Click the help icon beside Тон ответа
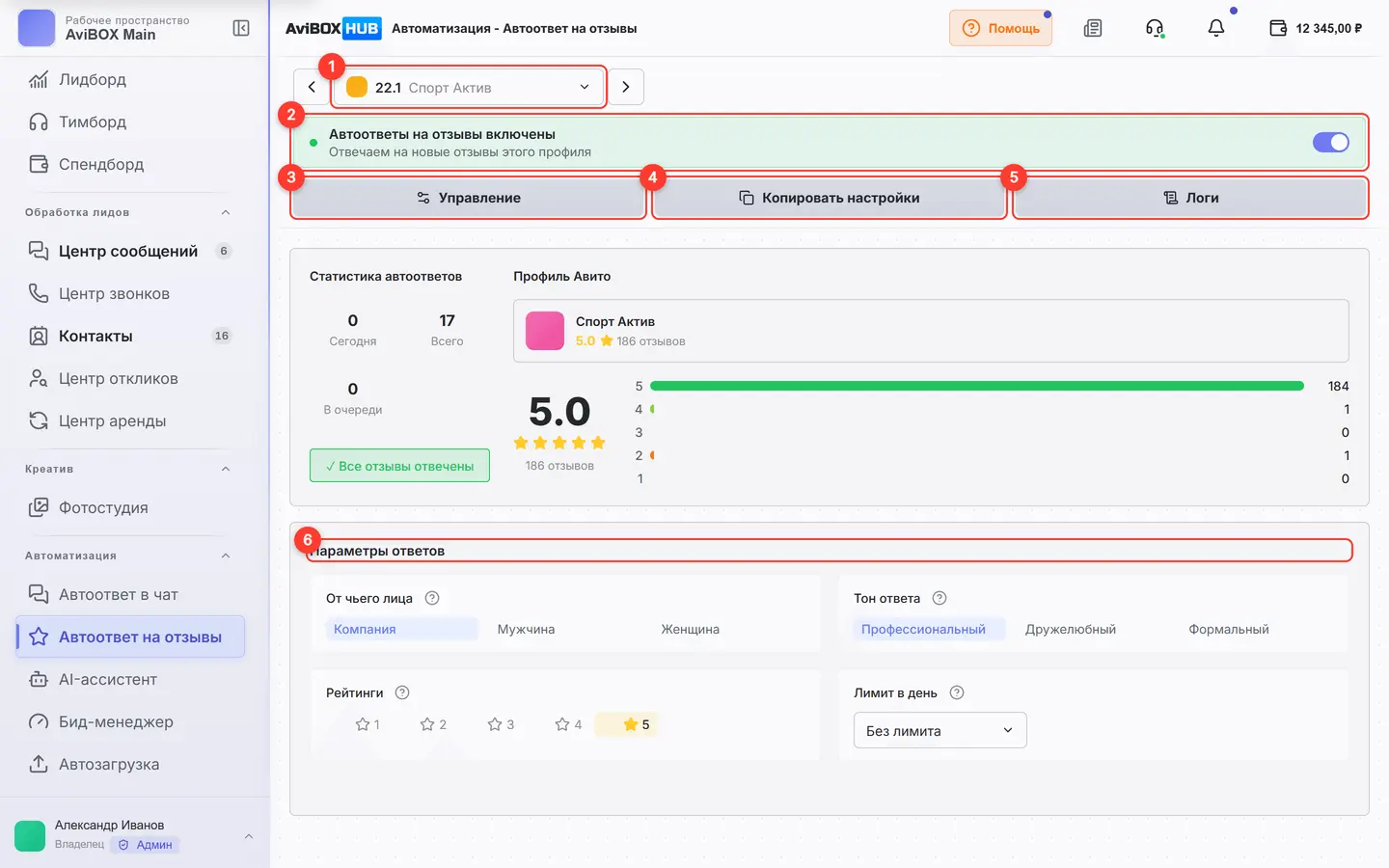Image resolution: width=1389 pixels, height=868 pixels. coord(940,598)
